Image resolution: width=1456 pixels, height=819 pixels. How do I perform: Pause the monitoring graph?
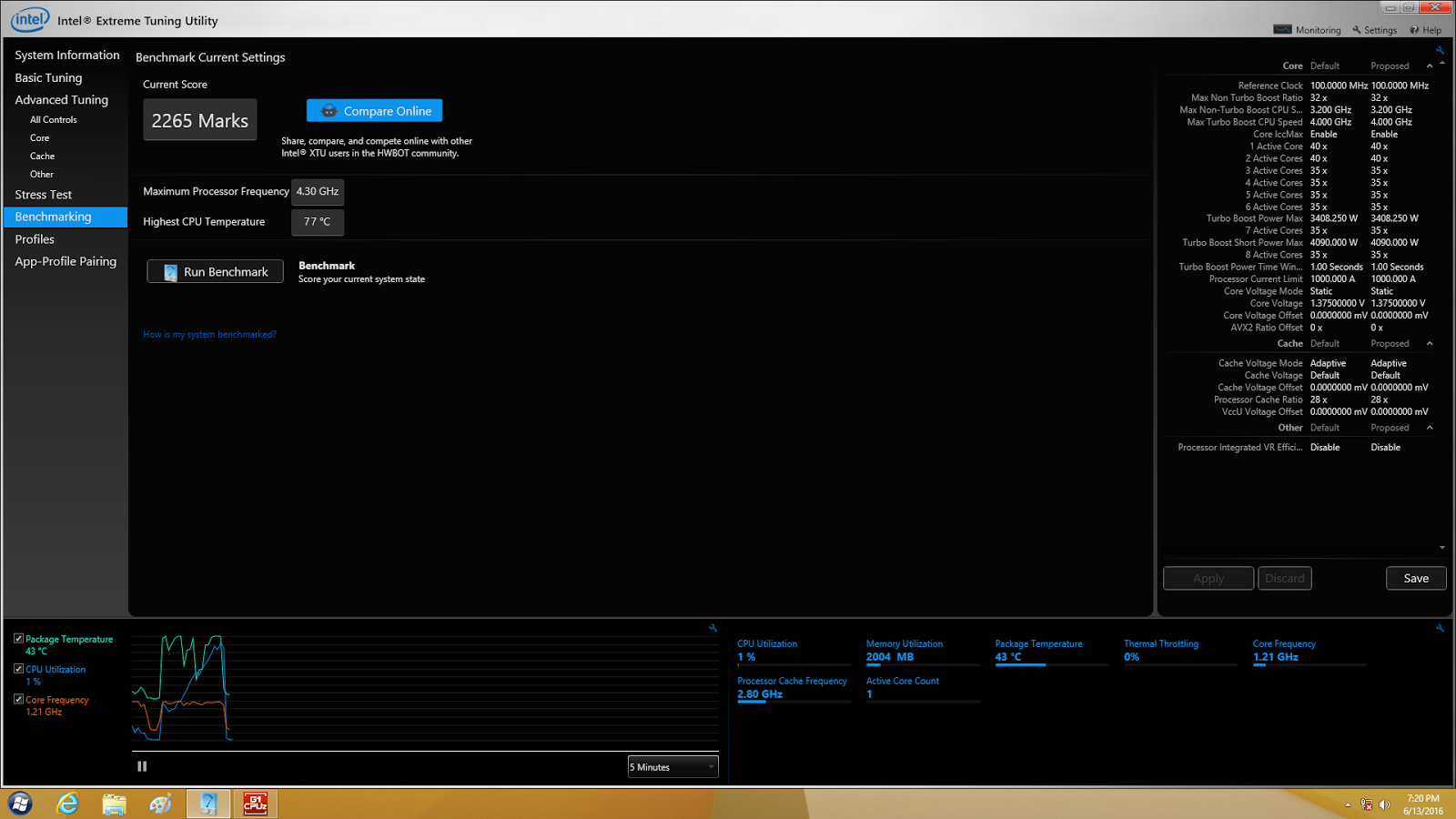(142, 766)
